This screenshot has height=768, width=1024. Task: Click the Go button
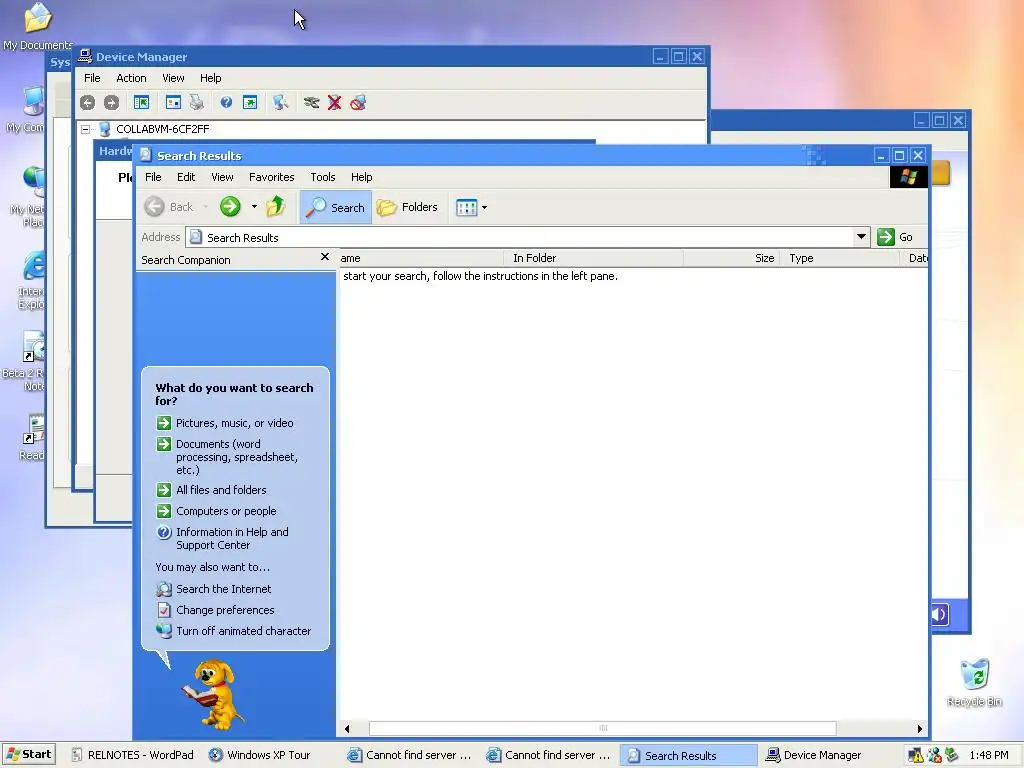coord(896,237)
